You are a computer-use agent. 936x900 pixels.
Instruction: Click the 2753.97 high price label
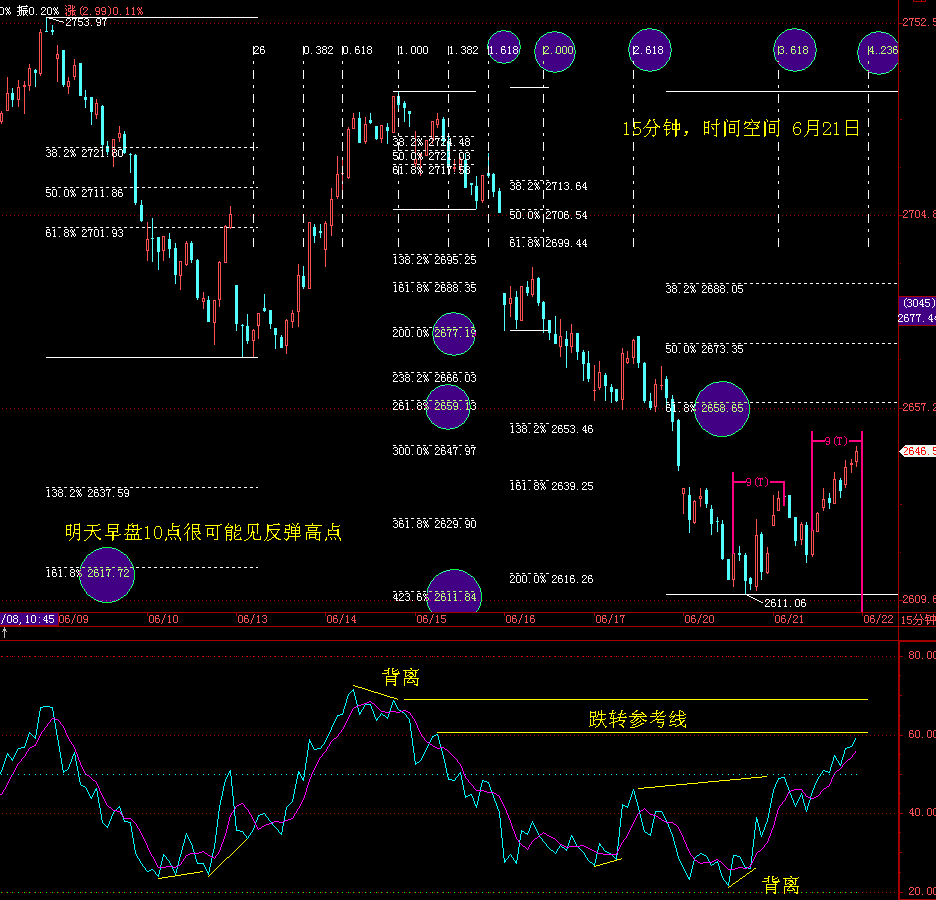(85, 23)
